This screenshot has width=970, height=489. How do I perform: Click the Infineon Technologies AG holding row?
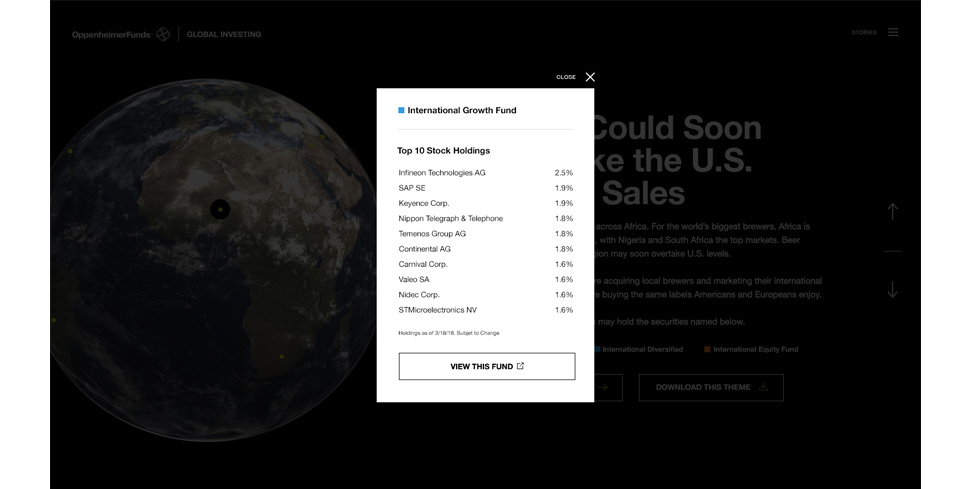point(486,173)
